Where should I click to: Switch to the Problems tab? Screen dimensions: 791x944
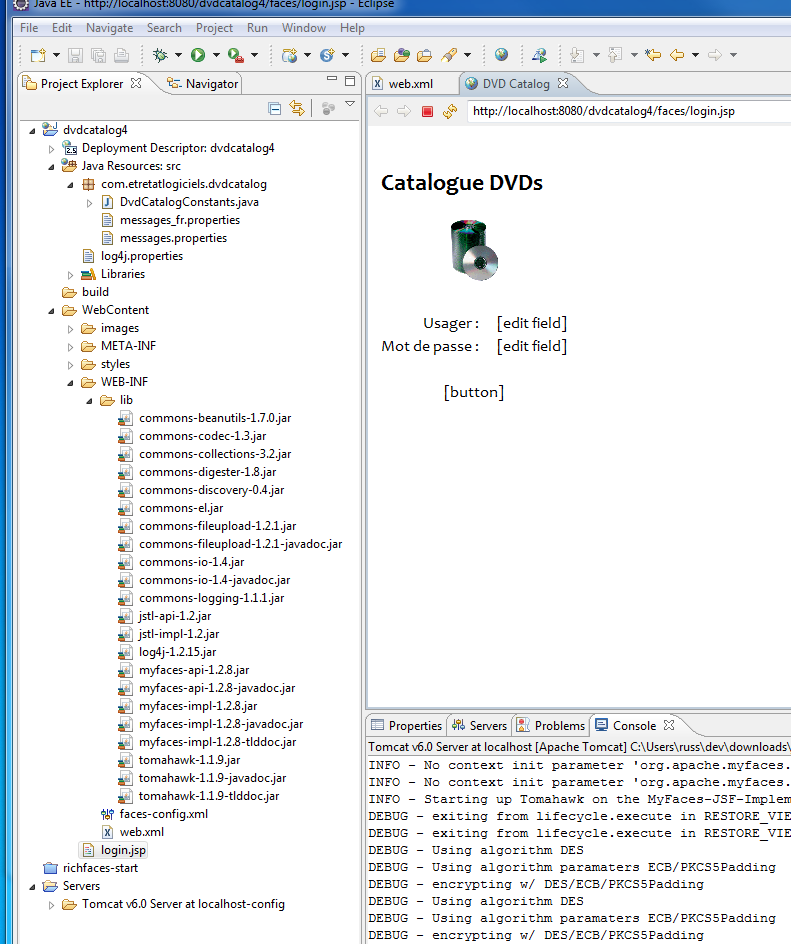click(x=551, y=725)
